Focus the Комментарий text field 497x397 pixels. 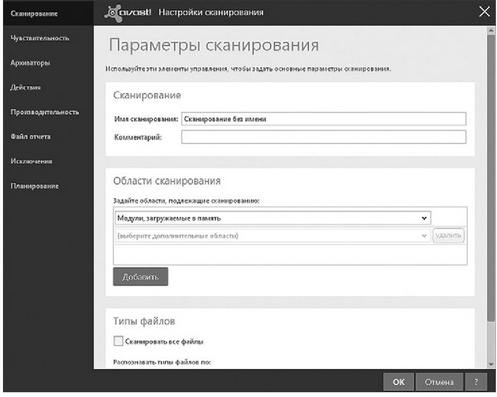click(323, 137)
